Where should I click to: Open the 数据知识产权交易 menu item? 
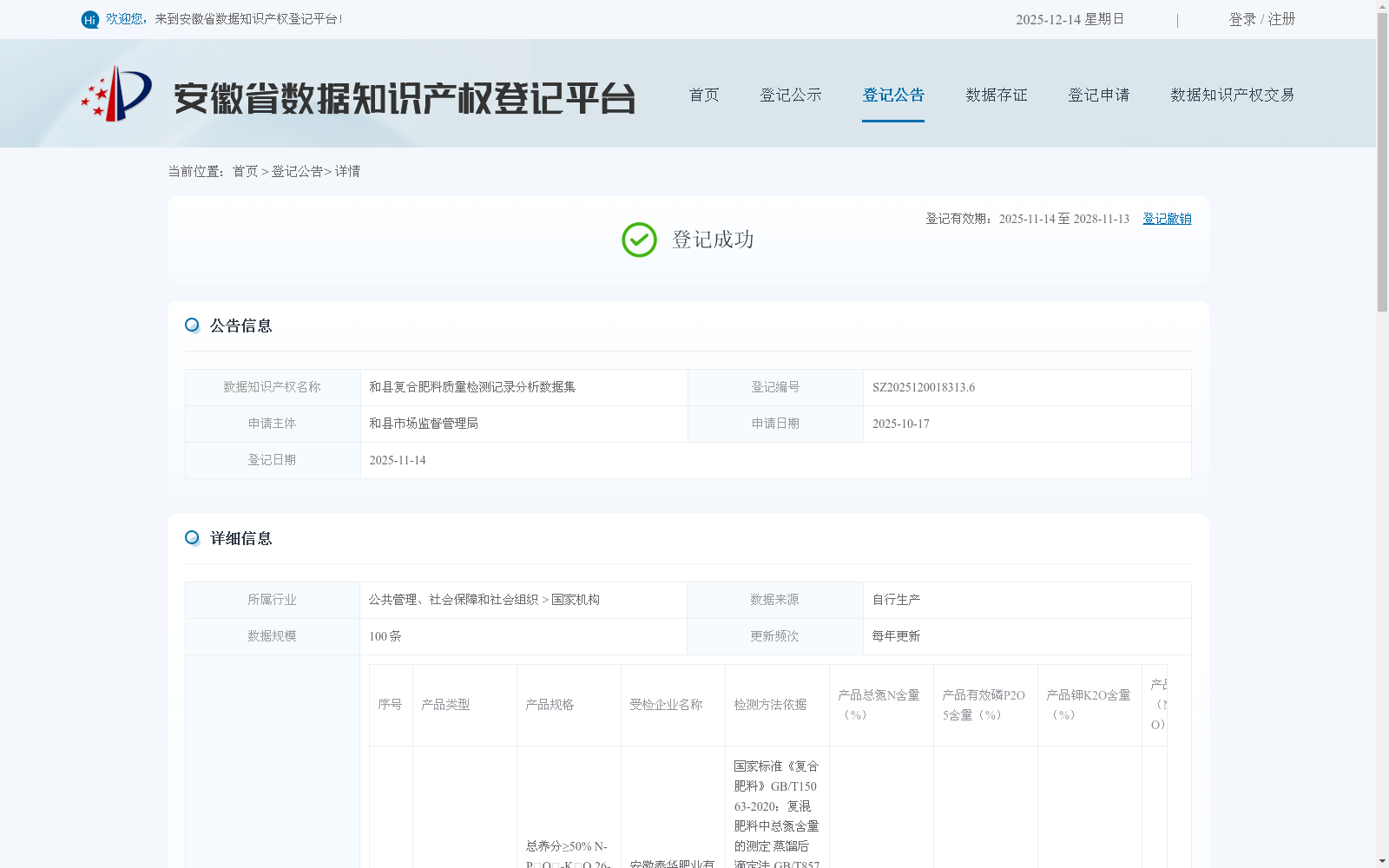(1233, 95)
